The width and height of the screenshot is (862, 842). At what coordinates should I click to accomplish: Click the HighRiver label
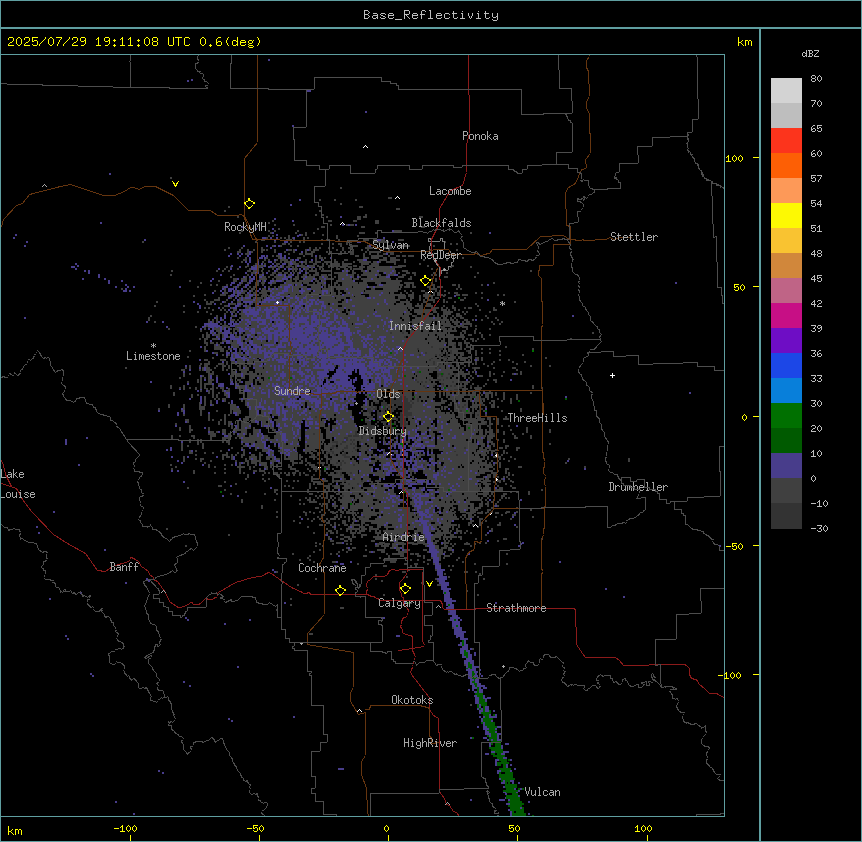pos(430,743)
